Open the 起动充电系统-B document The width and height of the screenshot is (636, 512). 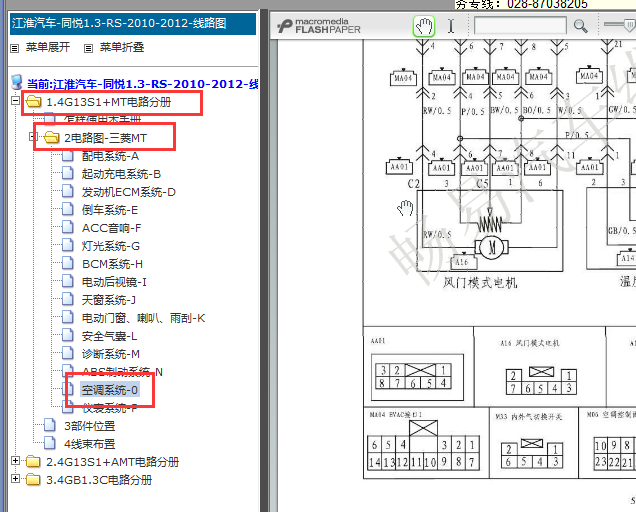[121, 174]
